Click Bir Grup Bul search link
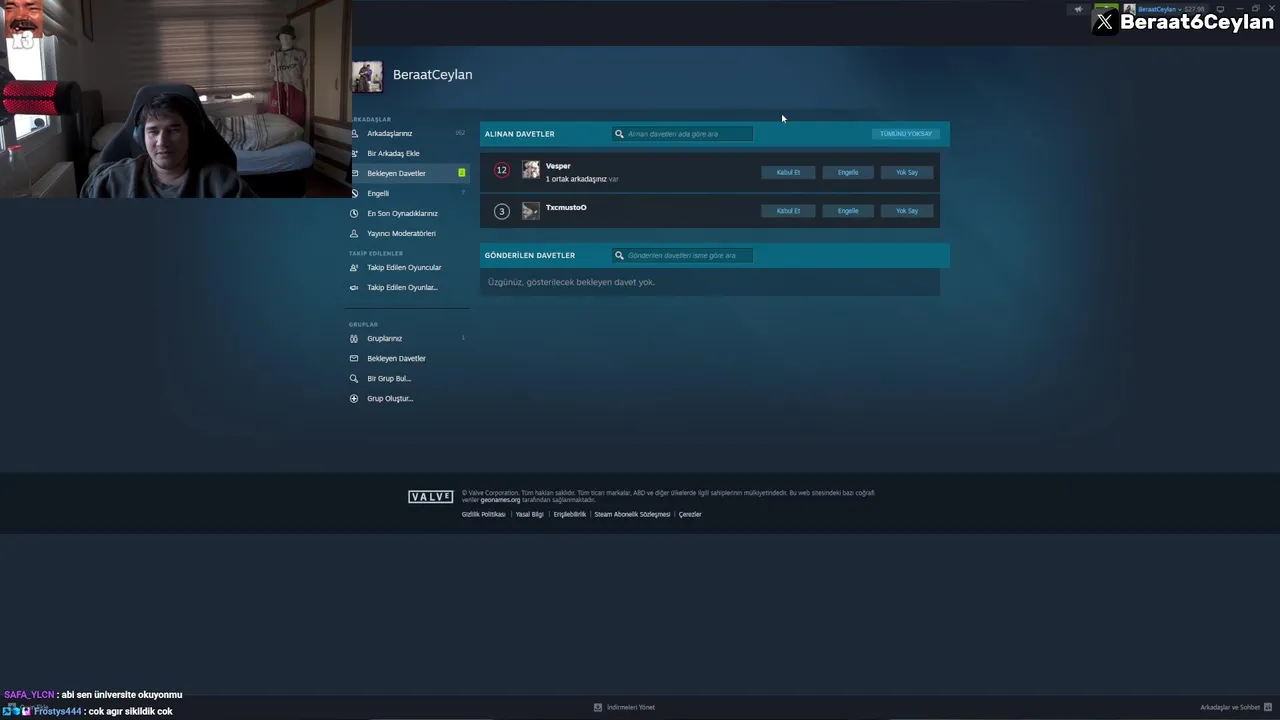1280x720 pixels. 389,378
